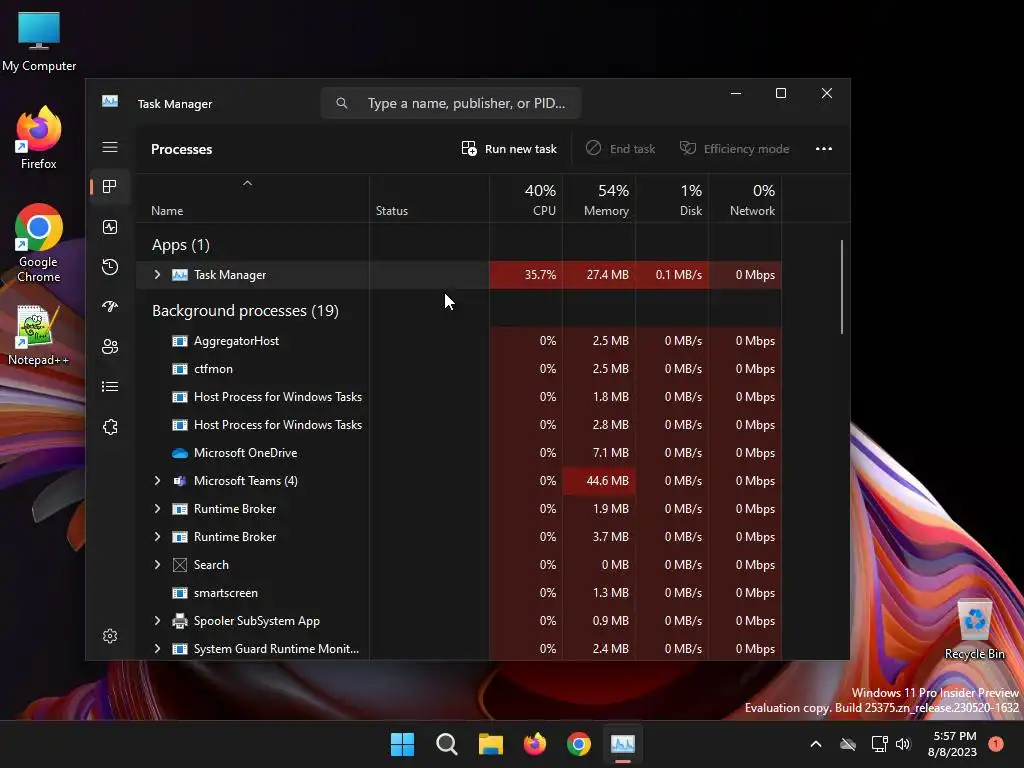Click the network tray icon
1024x768 pixels.
(x=879, y=744)
